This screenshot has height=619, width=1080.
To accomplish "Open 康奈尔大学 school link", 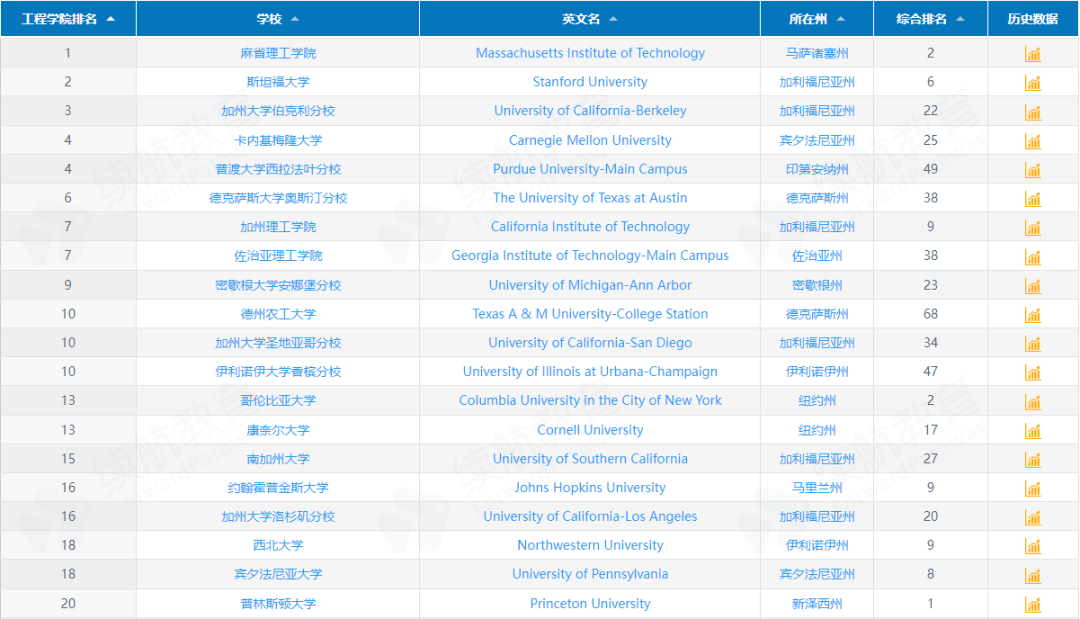I will [x=278, y=430].
